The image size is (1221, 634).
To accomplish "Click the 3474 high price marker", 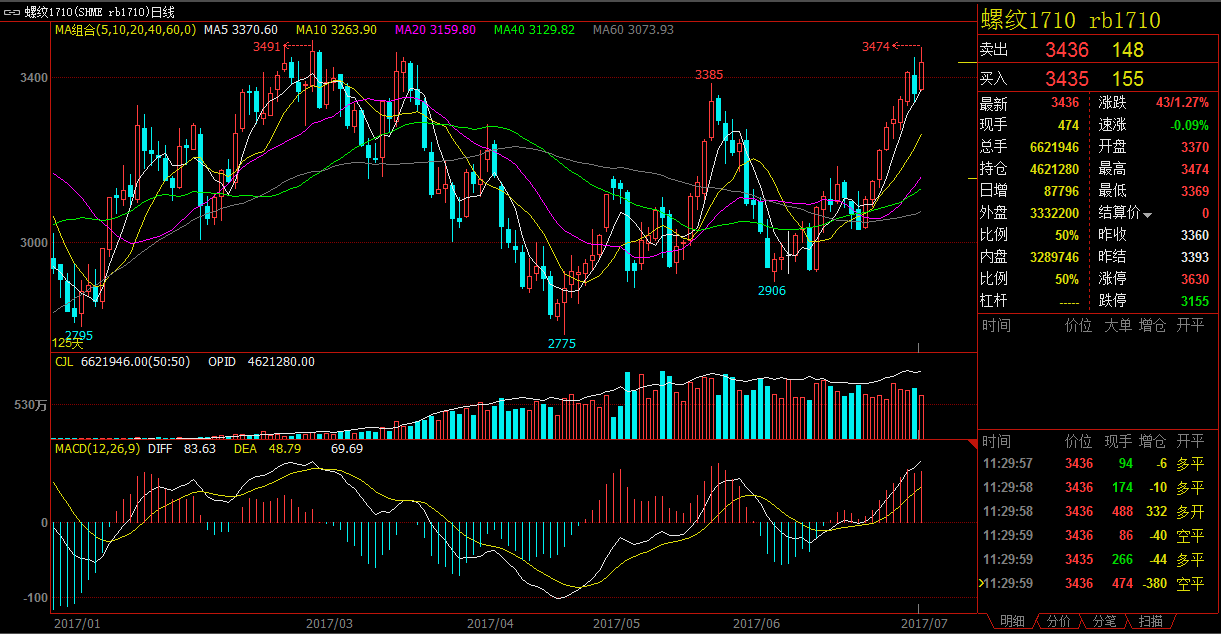I will click(876, 46).
